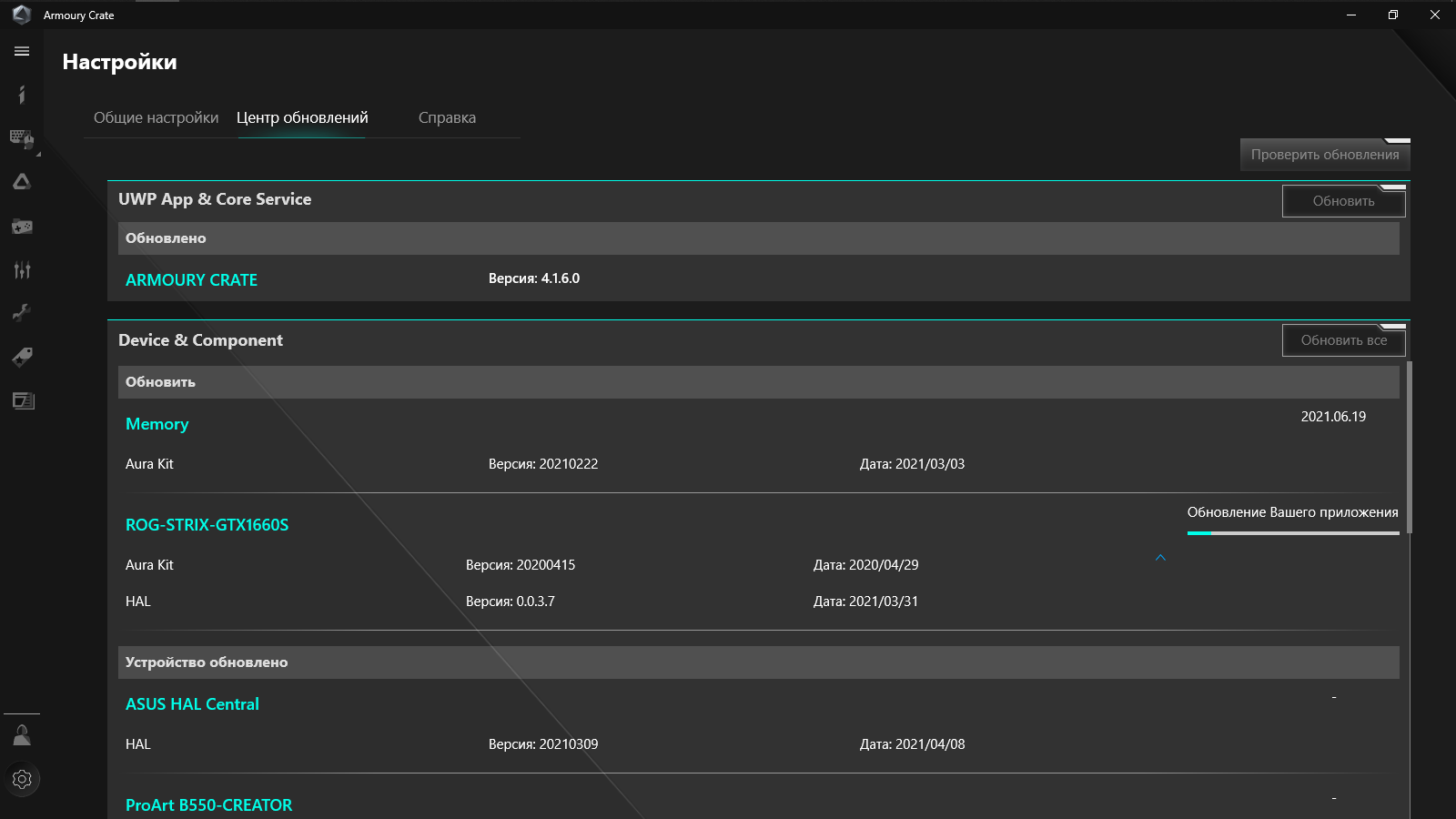This screenshot has height=819, width=1456.
Task: Open Aura Sync triangle icon
Action: [22, 182]
